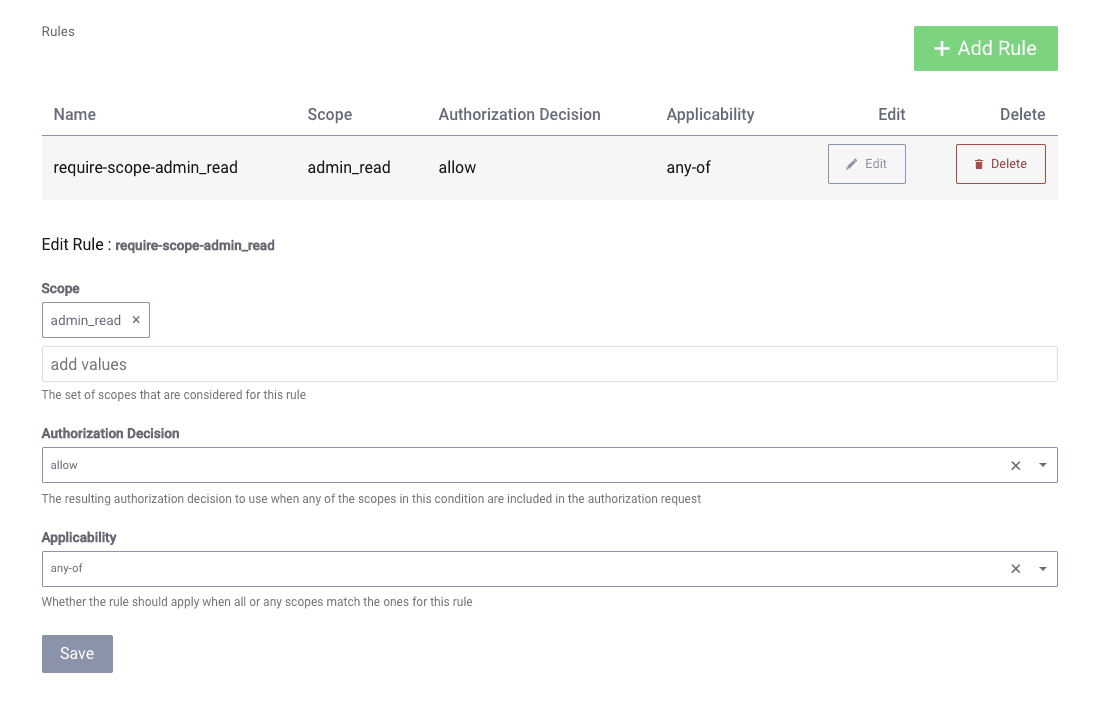Click the Scope column header
The width and height of the screenshot is (1098, 711).
[x=329, y=114]
